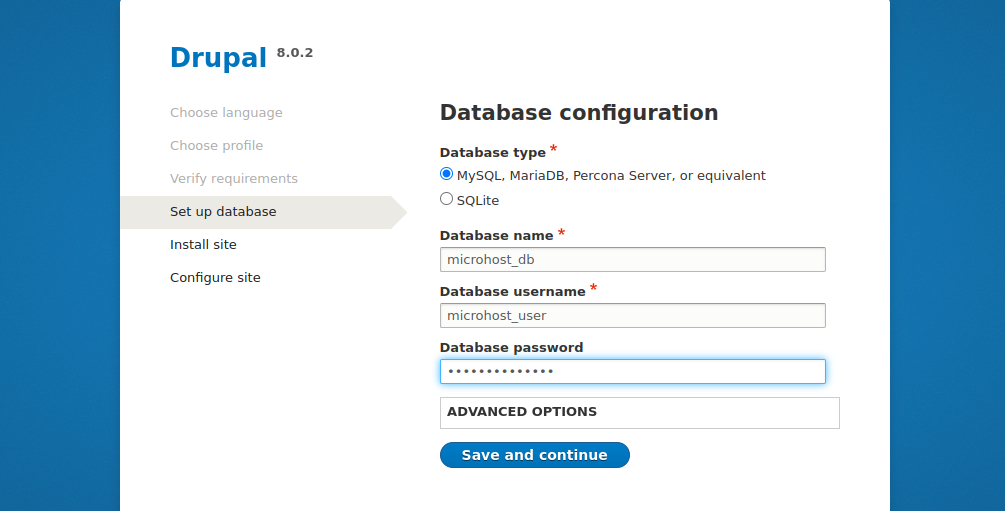Click the Choose language step

(x=226, y=113)
